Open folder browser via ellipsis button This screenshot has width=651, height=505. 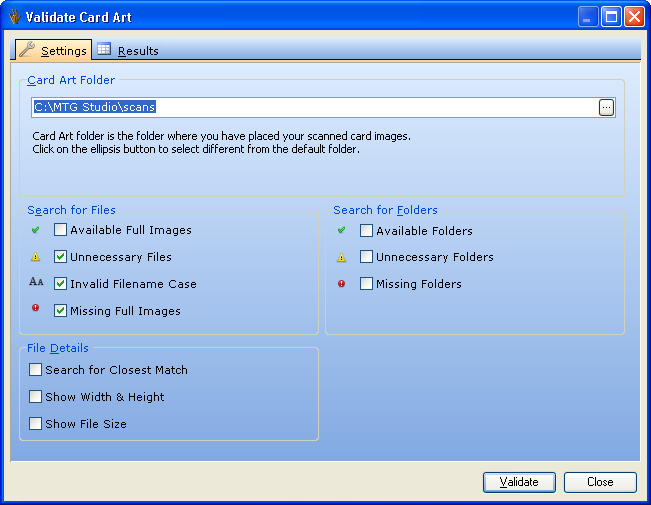(606, 108)
